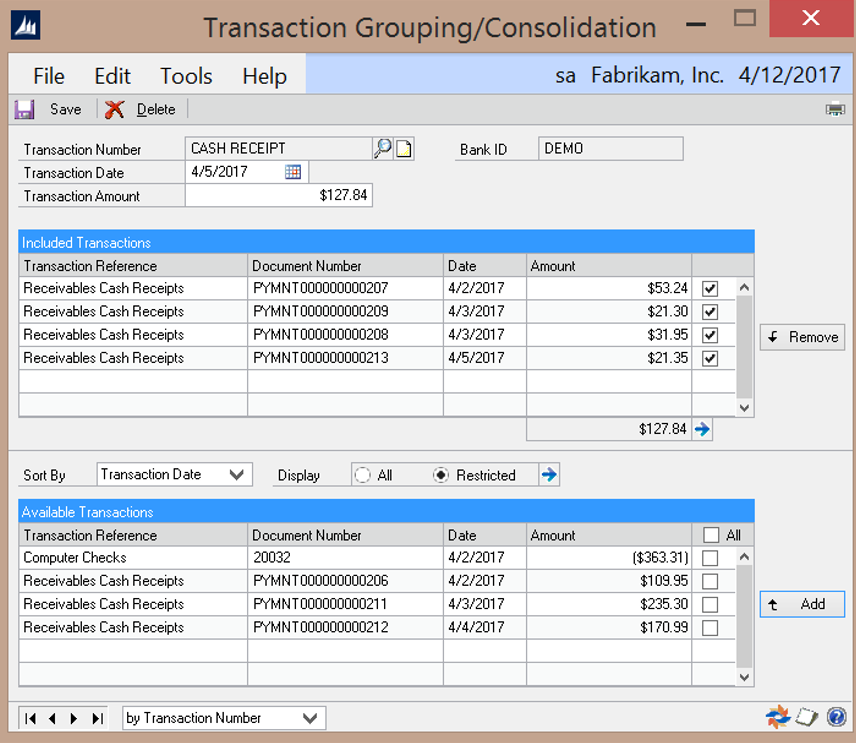Open the help question mark icon
The width and height of the screenshot is (856, 743).
pos(836,717)
